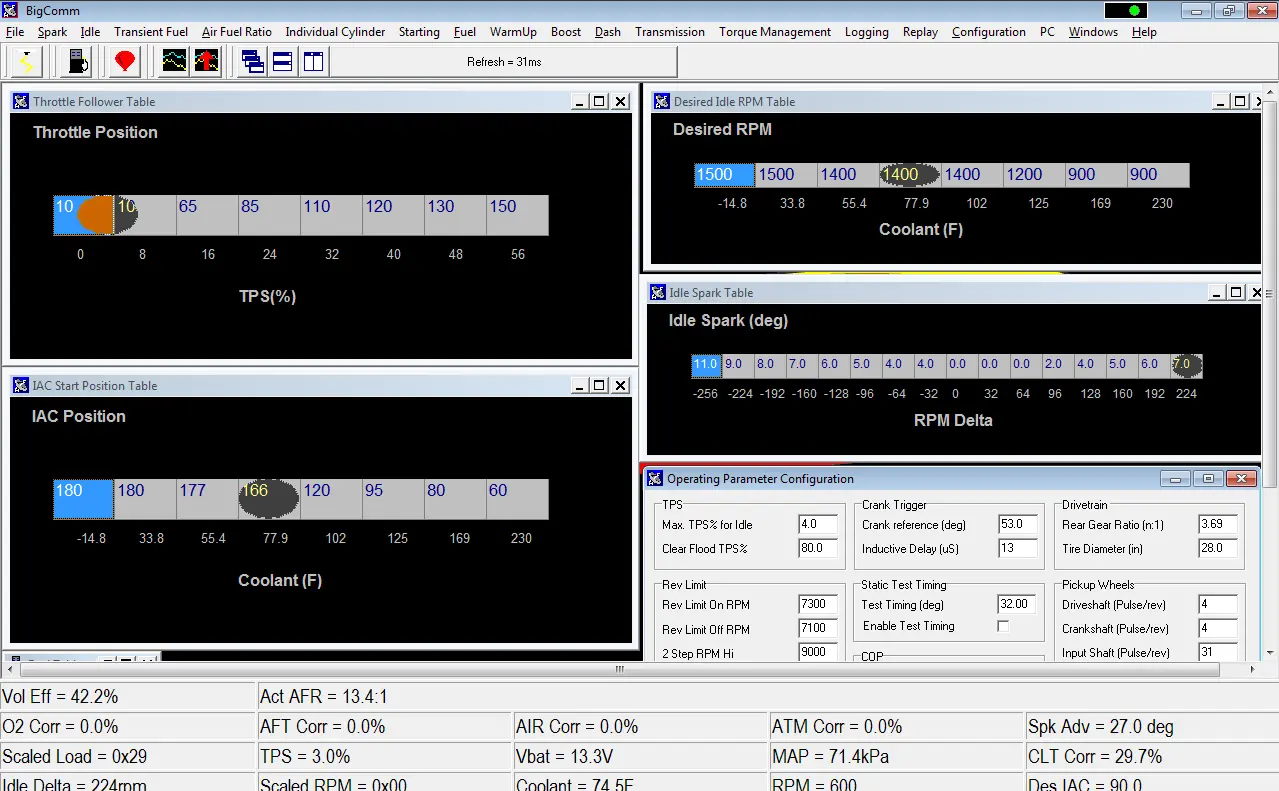Screen dimensions: 1279x791
Task: Click the tile vertically toolbar icon
Action: [314, 62]
